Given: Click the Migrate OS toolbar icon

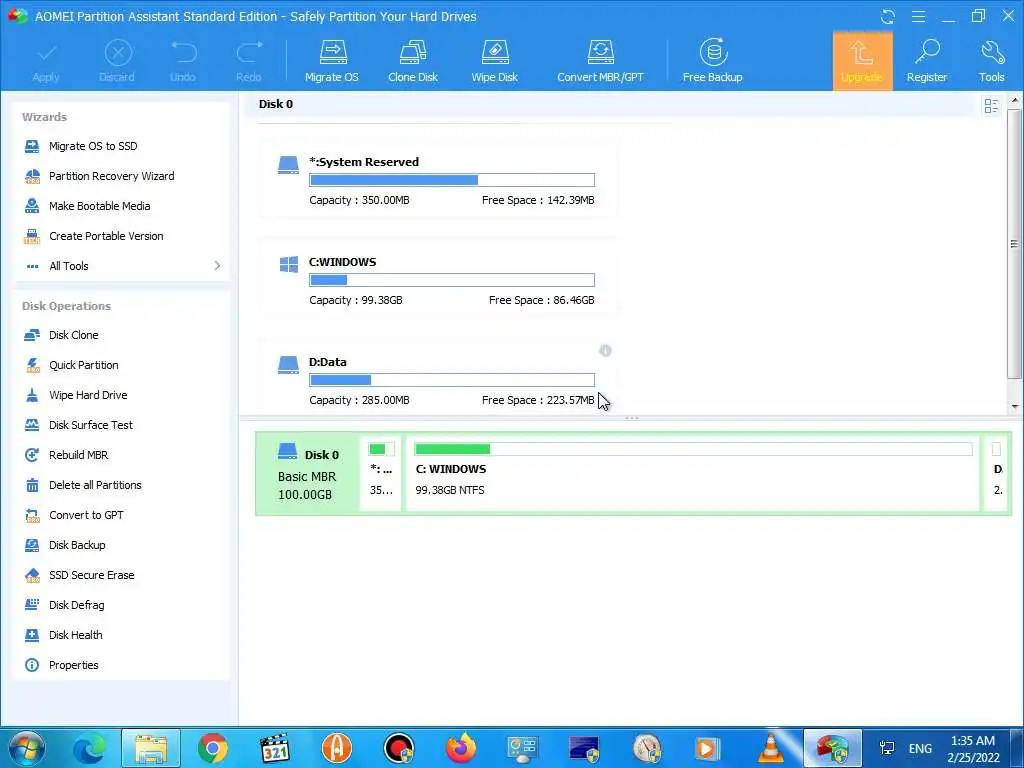Looking at the screenshot, I should click(x=332, y=61).
